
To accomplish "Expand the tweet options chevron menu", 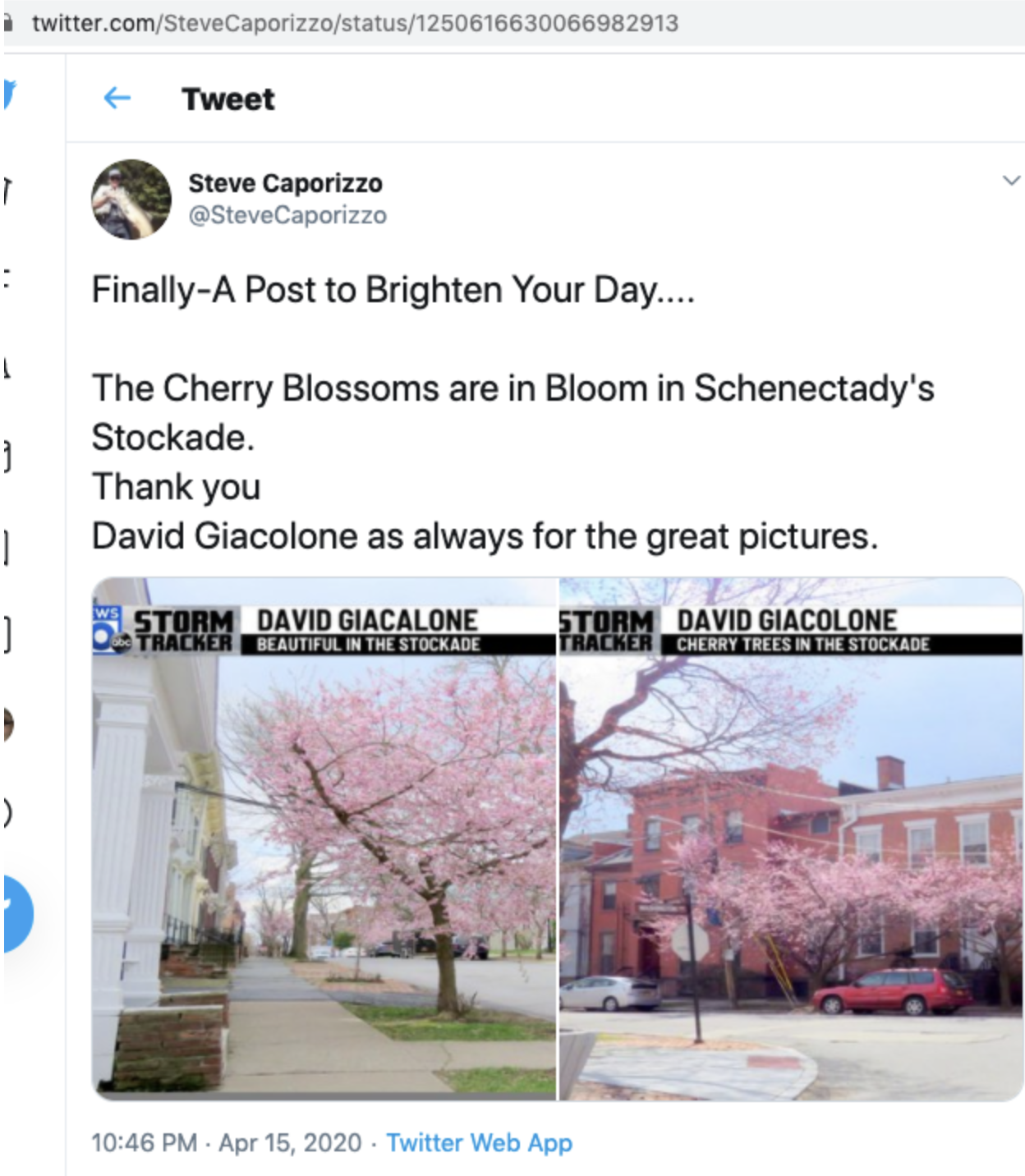I will point(1011,180).
